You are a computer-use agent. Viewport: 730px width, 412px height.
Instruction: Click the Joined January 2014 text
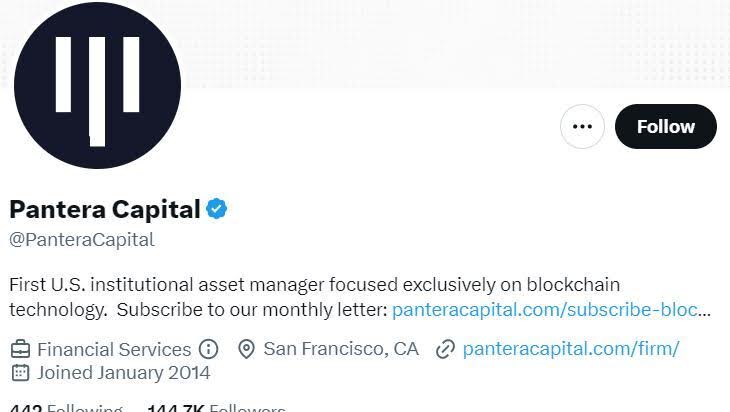point(123,373)
